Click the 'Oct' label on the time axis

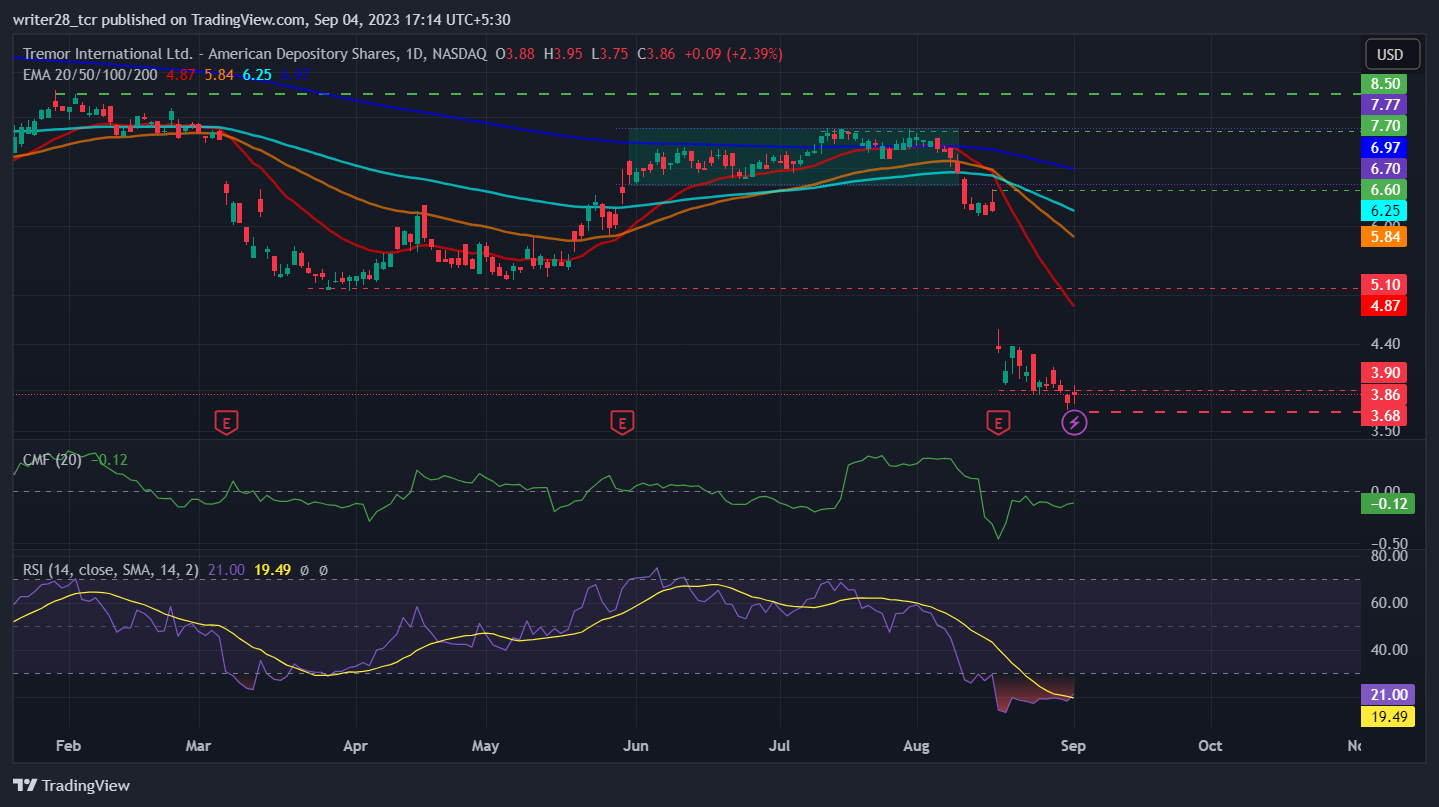1210,746
